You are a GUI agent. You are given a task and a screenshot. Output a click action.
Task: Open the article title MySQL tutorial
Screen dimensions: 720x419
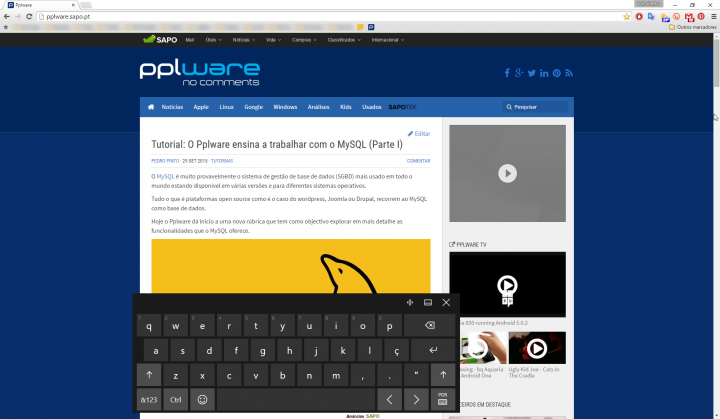(277, 144)
